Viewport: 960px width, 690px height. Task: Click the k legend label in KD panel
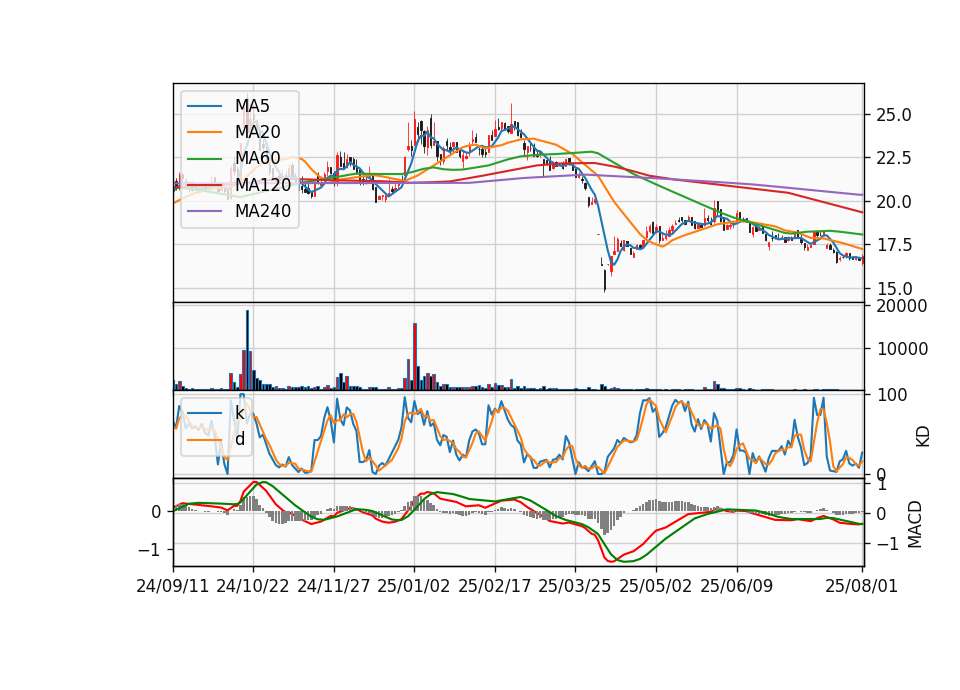pyautogui.click(x=240, y=413)
